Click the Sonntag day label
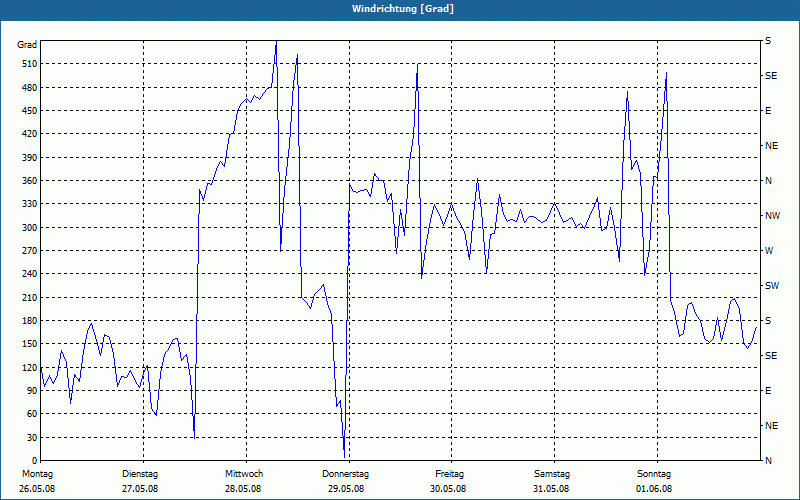 (654, 474)
